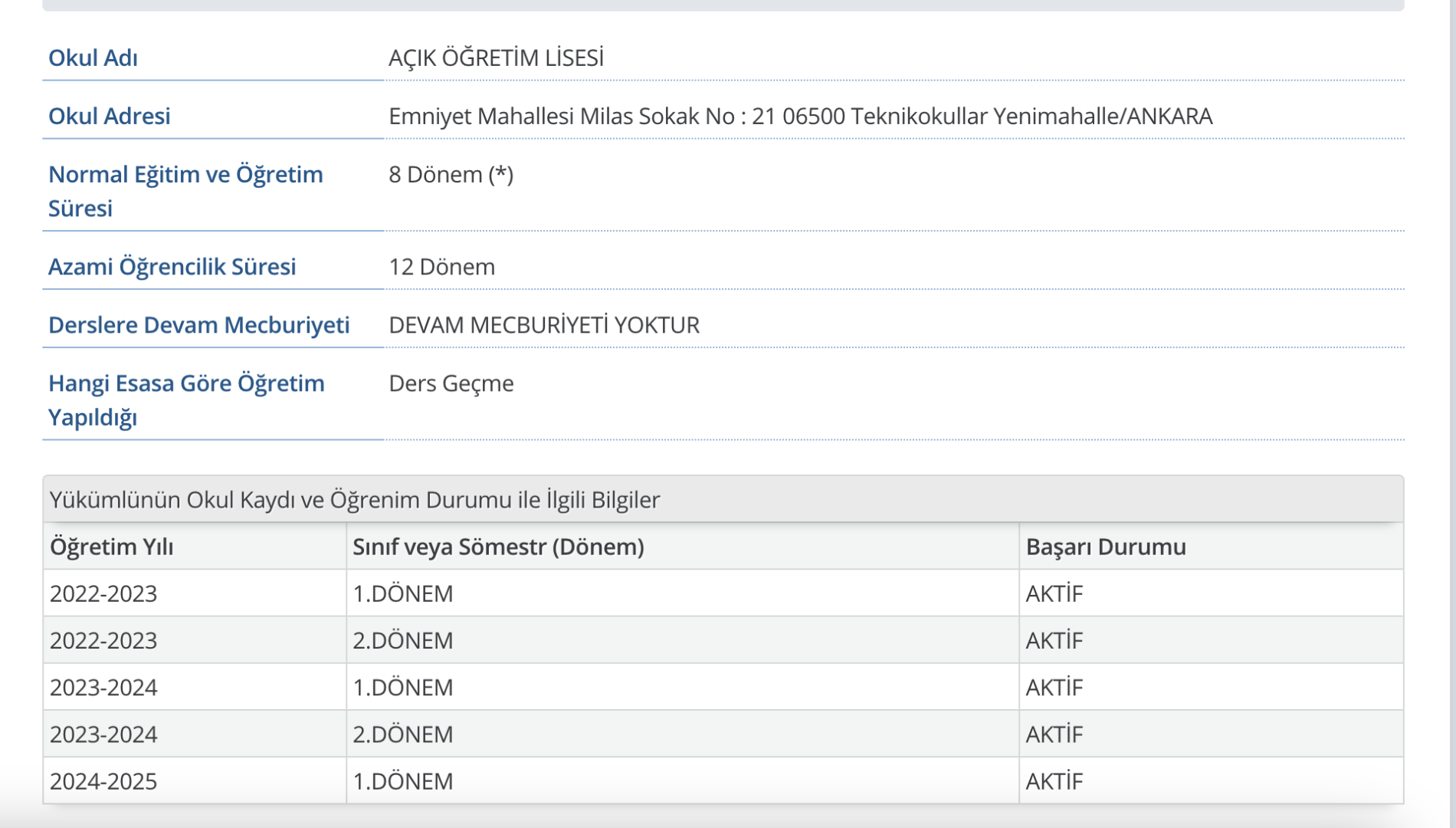
Task: Click the "12 Dönem" value
Action: [441, 267]
